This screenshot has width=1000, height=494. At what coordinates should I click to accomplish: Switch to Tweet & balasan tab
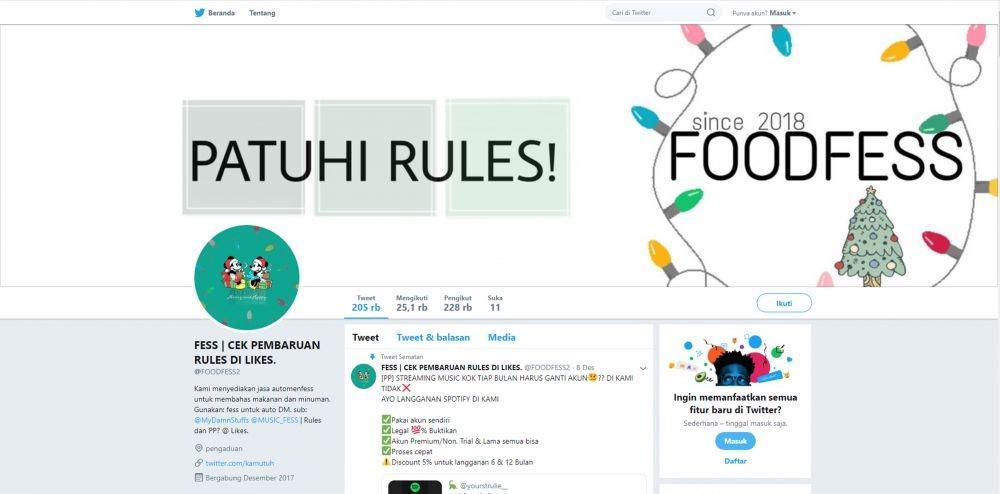(x=433, y=338)
